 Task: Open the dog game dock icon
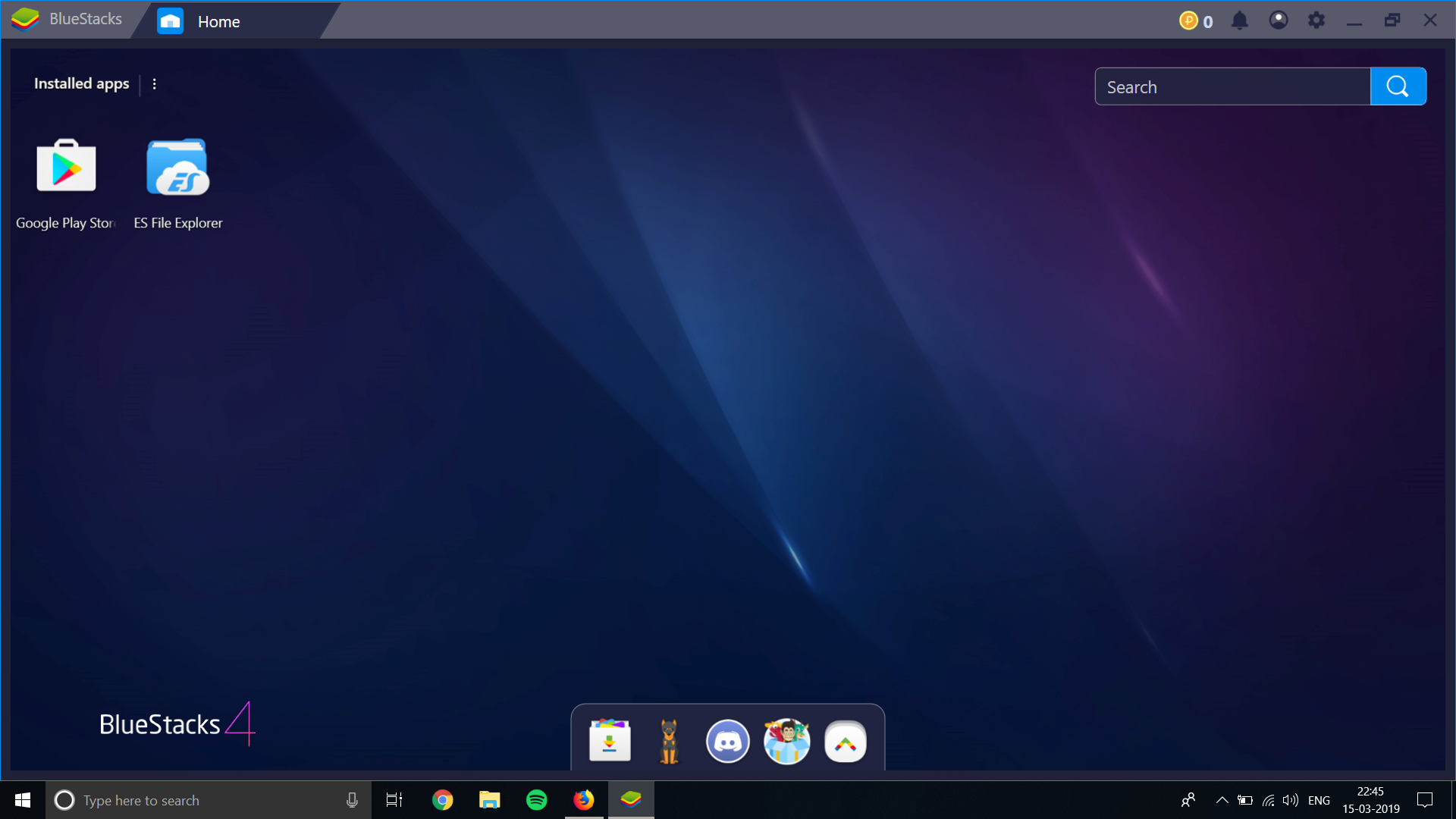pyautogui.click(x=668, y=741)
